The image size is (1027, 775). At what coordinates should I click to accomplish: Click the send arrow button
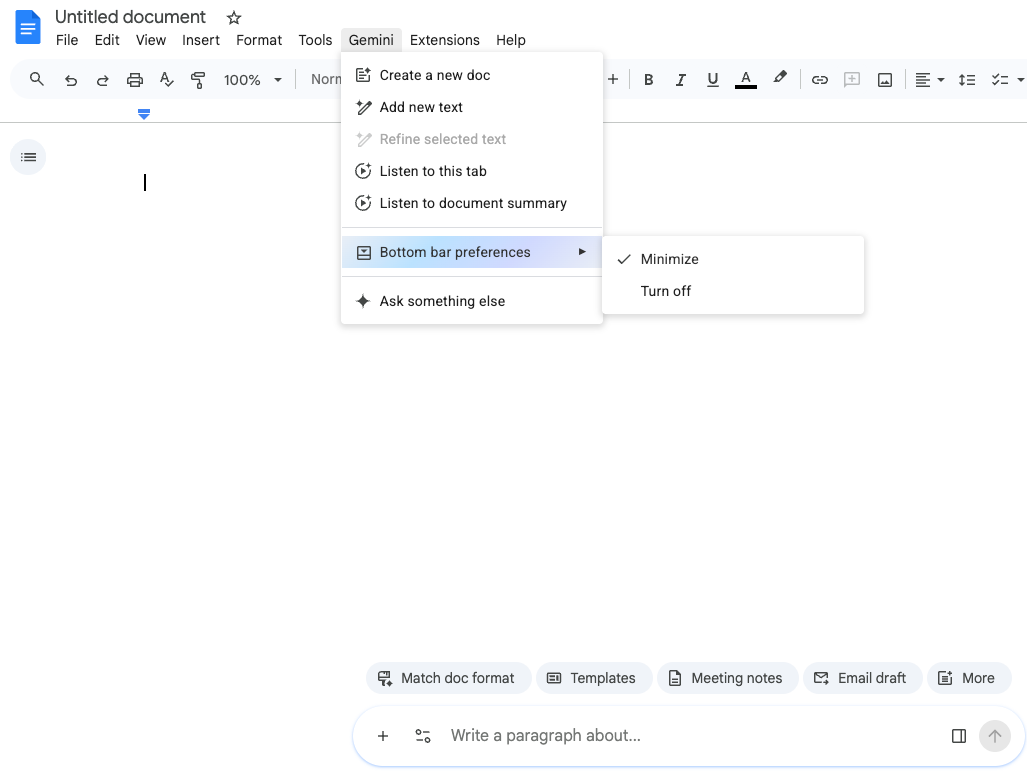click(995, 736)
